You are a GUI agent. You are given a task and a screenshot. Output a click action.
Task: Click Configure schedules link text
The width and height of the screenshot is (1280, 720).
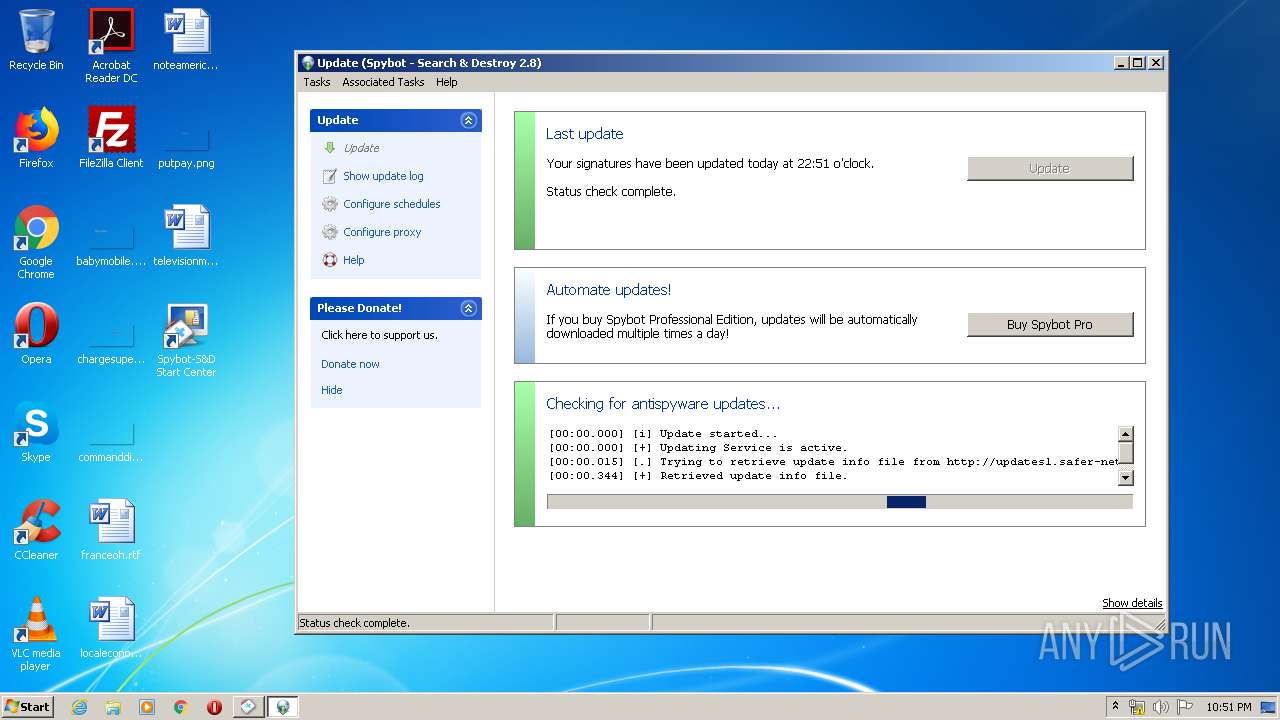(x=392, y=204)
